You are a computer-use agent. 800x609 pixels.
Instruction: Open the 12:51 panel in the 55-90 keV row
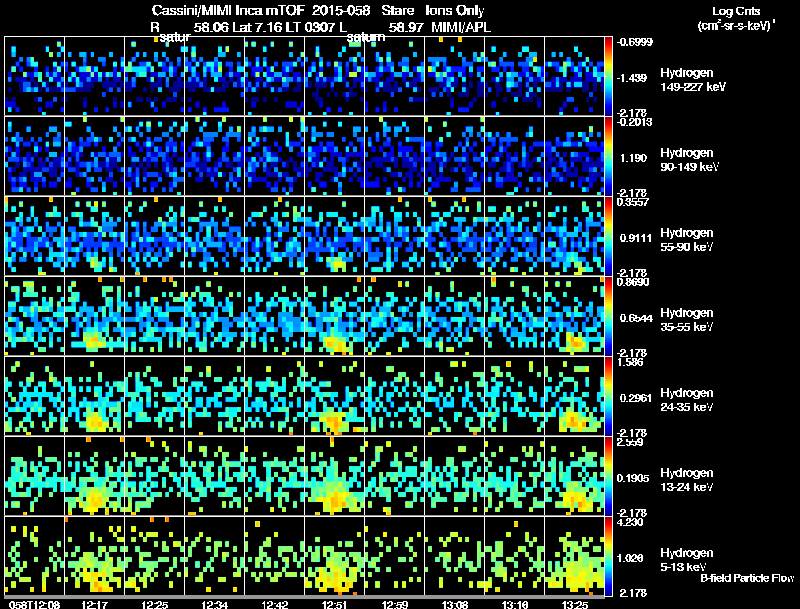coord(335,236)
